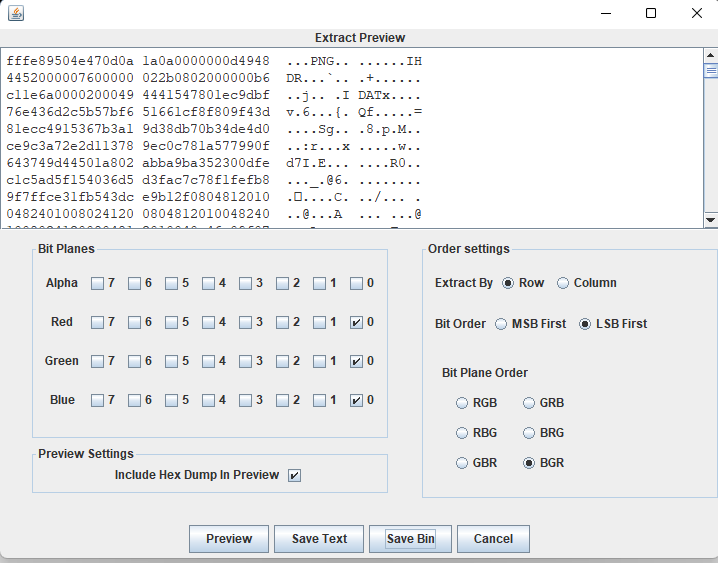Viewport: 718px width, 563px height.
Task: Maximize the Extract Preview window
Action: pos(651,13)
